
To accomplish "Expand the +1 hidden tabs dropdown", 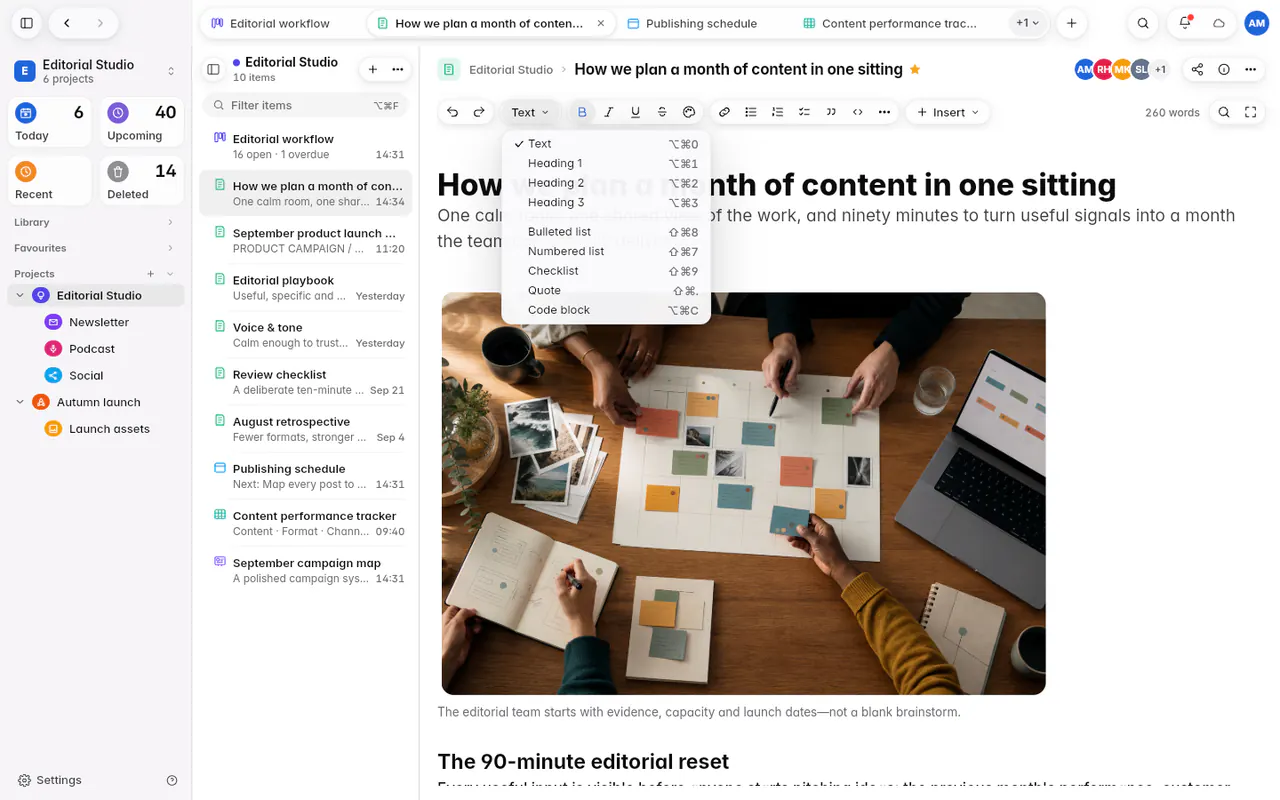I will [x=1027, y=23].
